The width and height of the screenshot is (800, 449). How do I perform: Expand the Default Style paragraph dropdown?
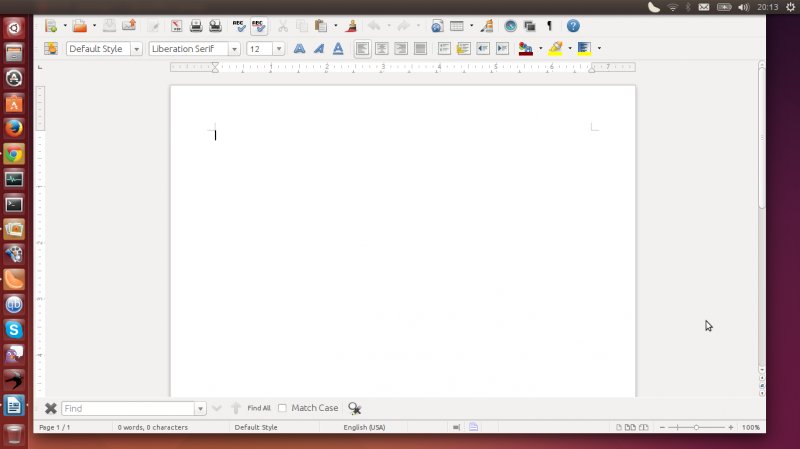coord(136,48)
